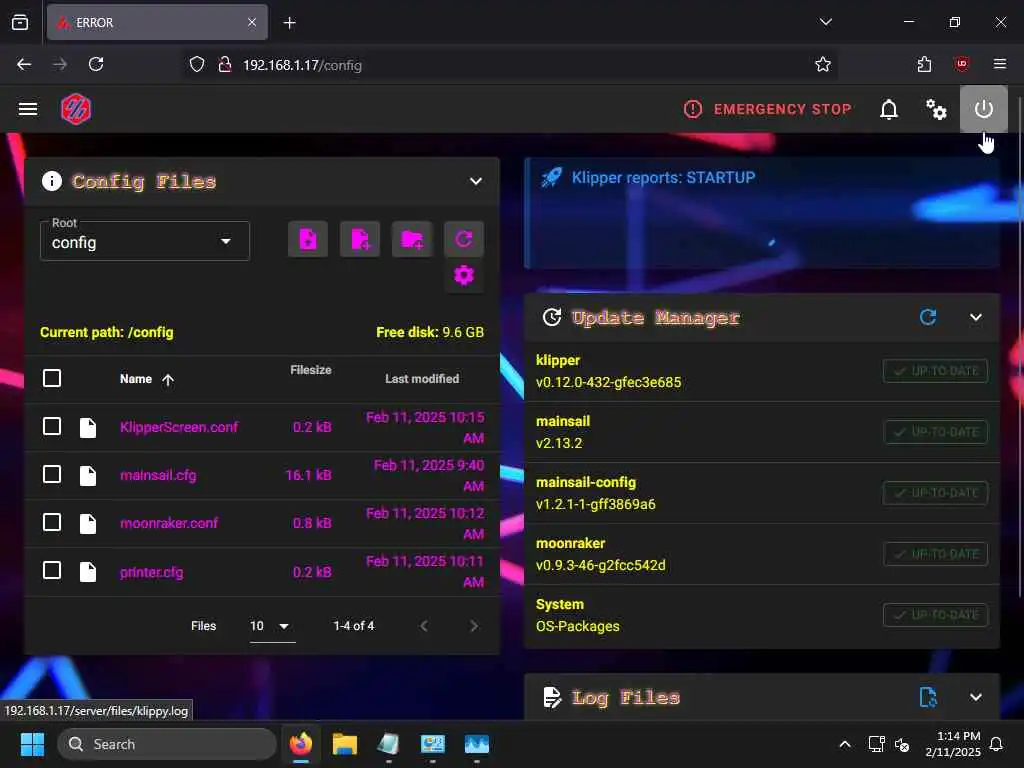Click klipper version v0.12.0-432-gfec3e685

click(608, 382)
